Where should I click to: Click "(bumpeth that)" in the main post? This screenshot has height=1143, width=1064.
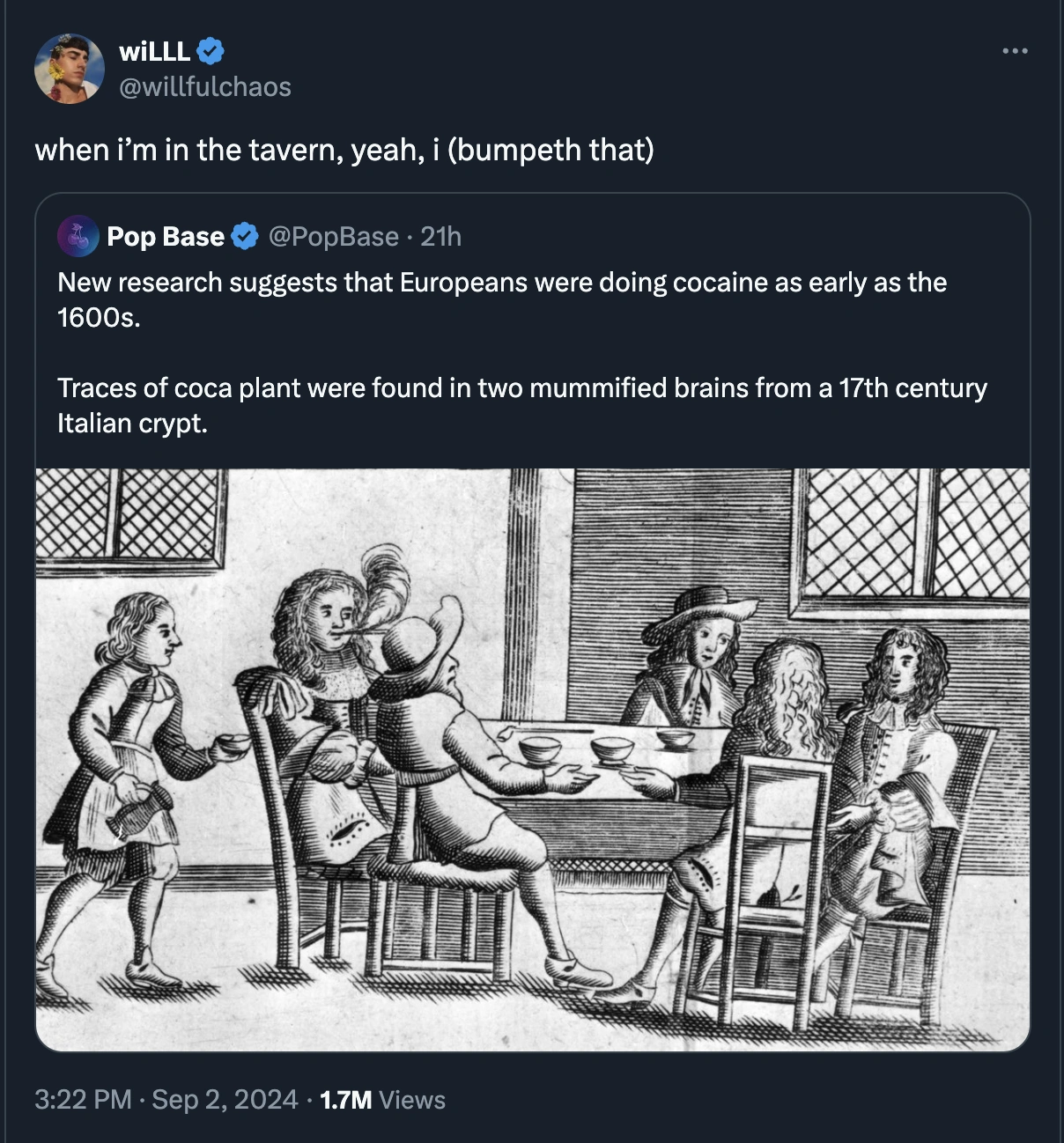(x=550, y=150)
